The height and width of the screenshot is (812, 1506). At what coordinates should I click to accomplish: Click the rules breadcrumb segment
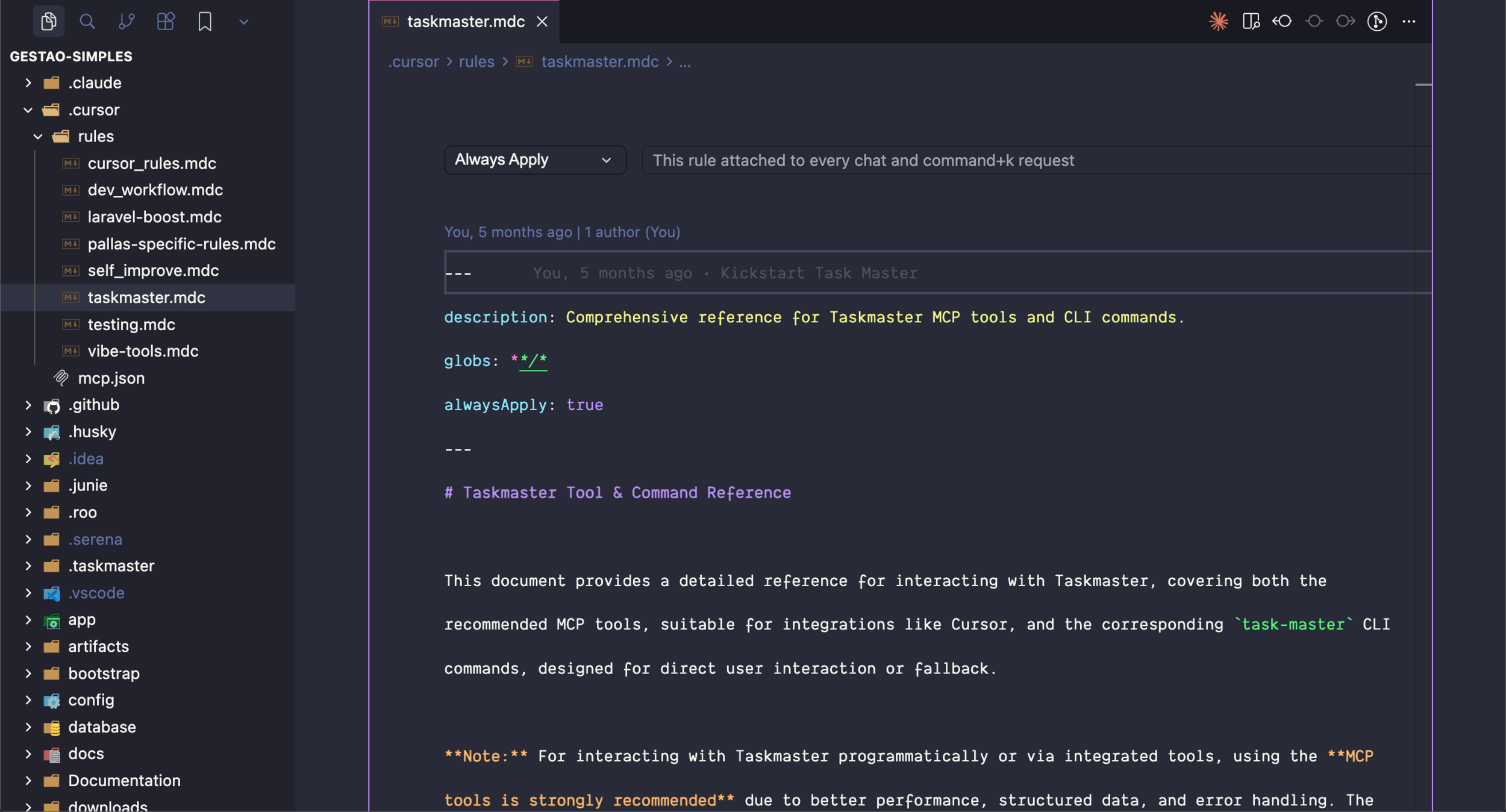coord(476,61)
